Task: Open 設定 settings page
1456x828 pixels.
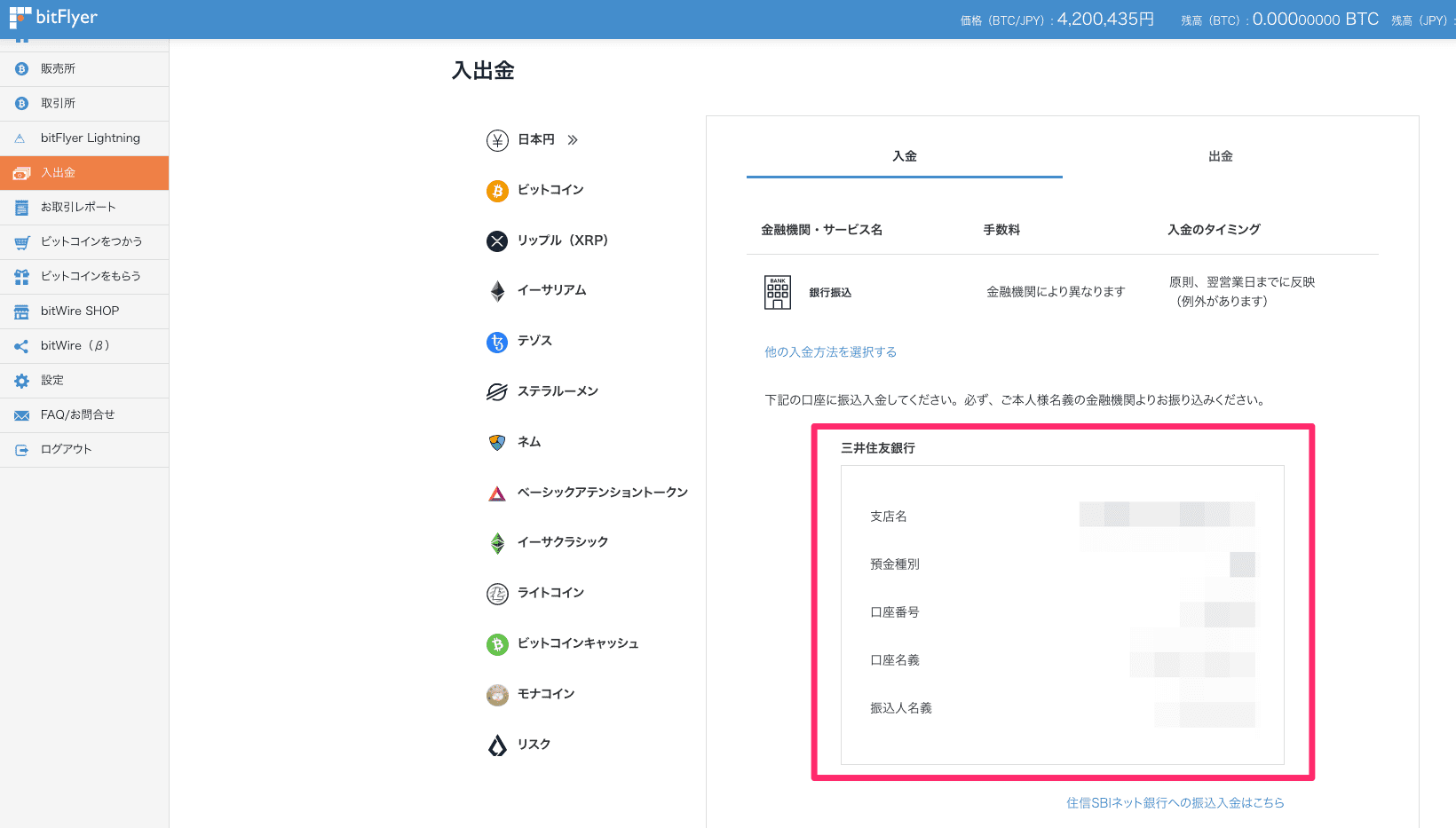Action: (x=84, y=380)
